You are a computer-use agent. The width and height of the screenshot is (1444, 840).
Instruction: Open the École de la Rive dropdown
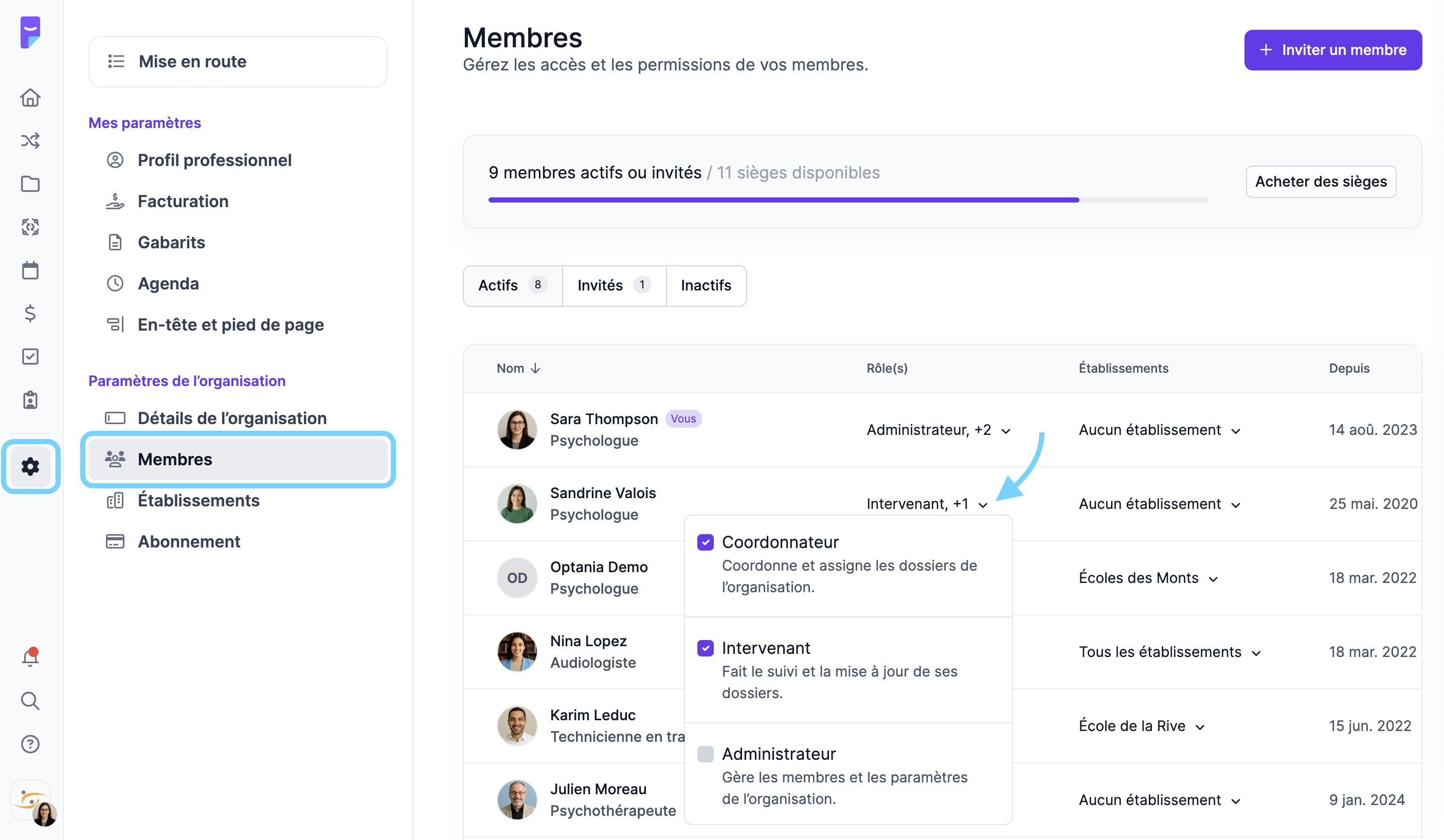click(x=1142, y=726)
